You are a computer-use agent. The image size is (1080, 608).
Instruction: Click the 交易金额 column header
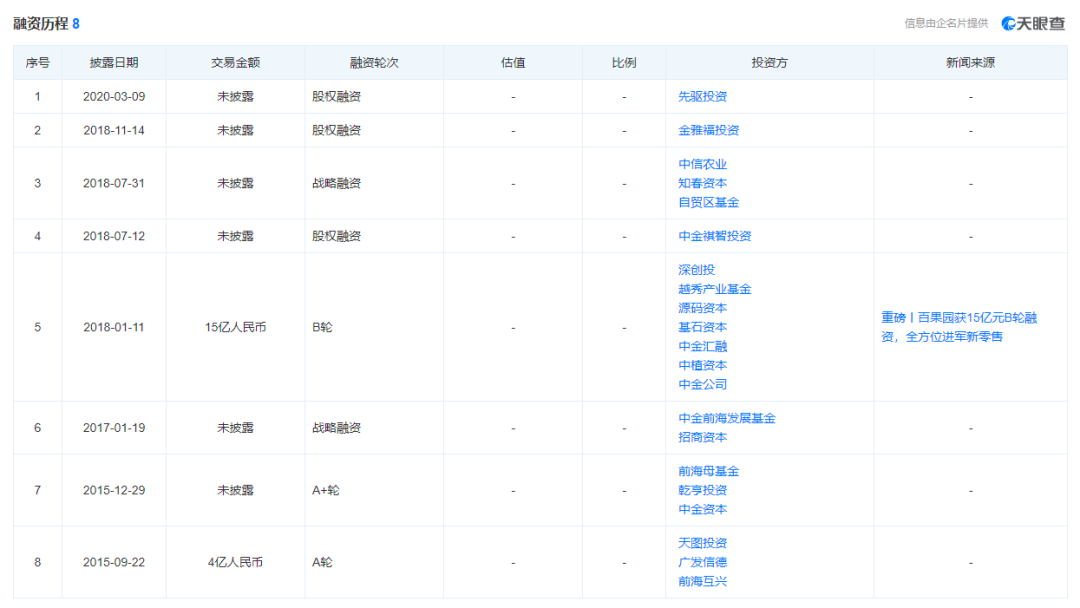coord(236,63)
